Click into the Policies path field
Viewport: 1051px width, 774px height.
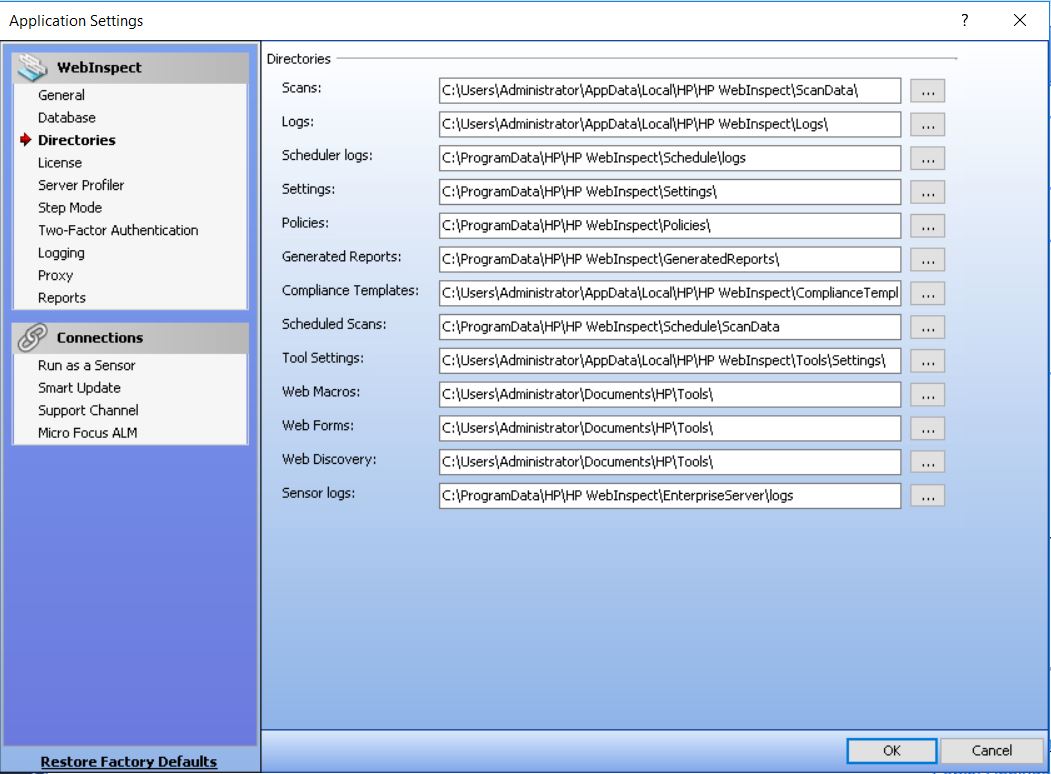coord(669,226)
